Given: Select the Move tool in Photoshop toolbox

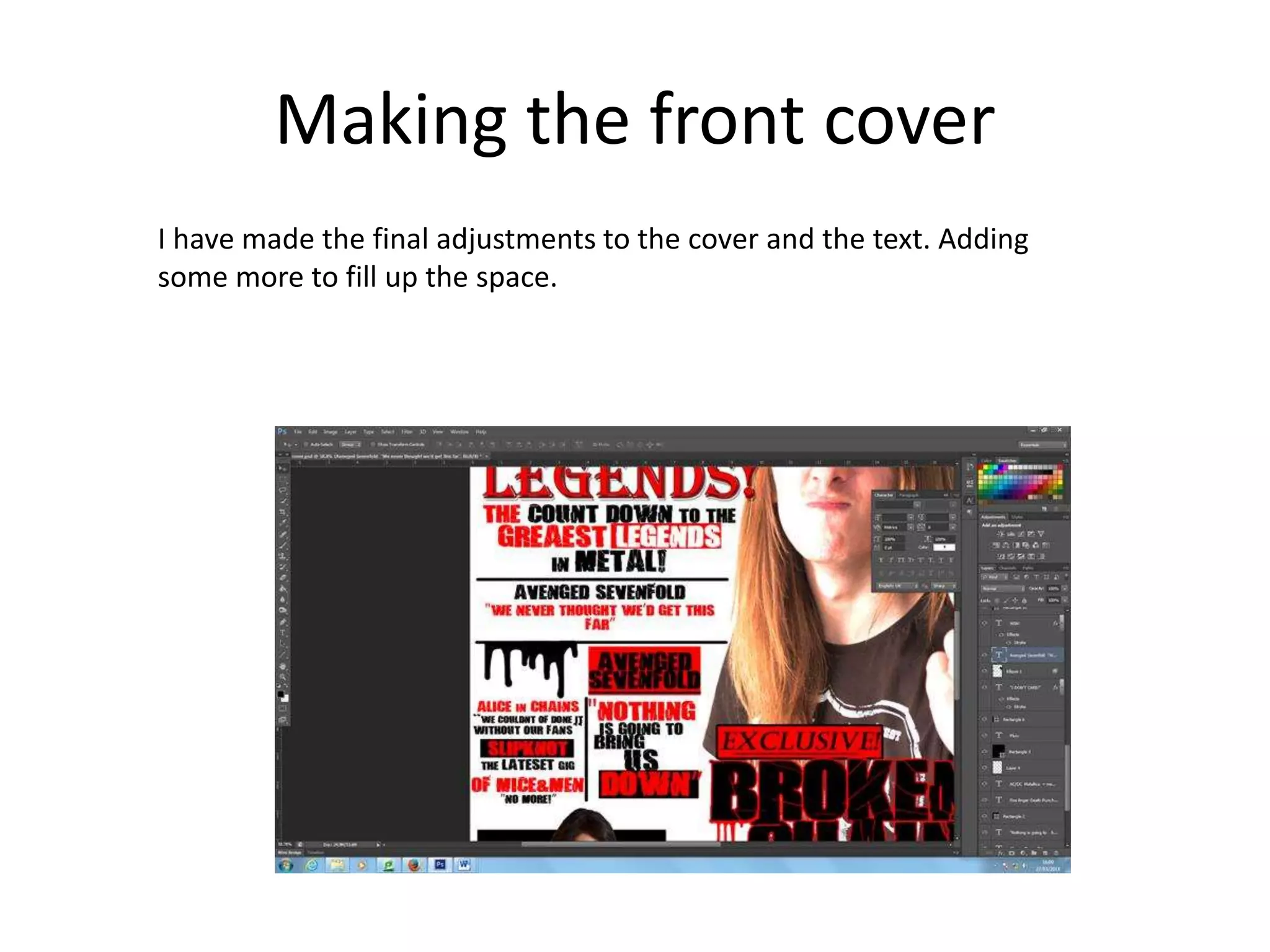Looking at the screenshot, I should pos(283,469).
